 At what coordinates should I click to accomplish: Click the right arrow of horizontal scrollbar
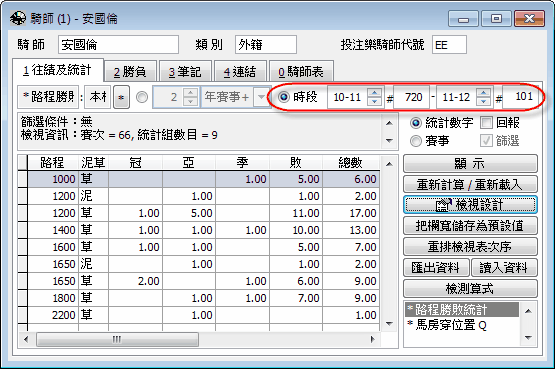click(372, 339)
